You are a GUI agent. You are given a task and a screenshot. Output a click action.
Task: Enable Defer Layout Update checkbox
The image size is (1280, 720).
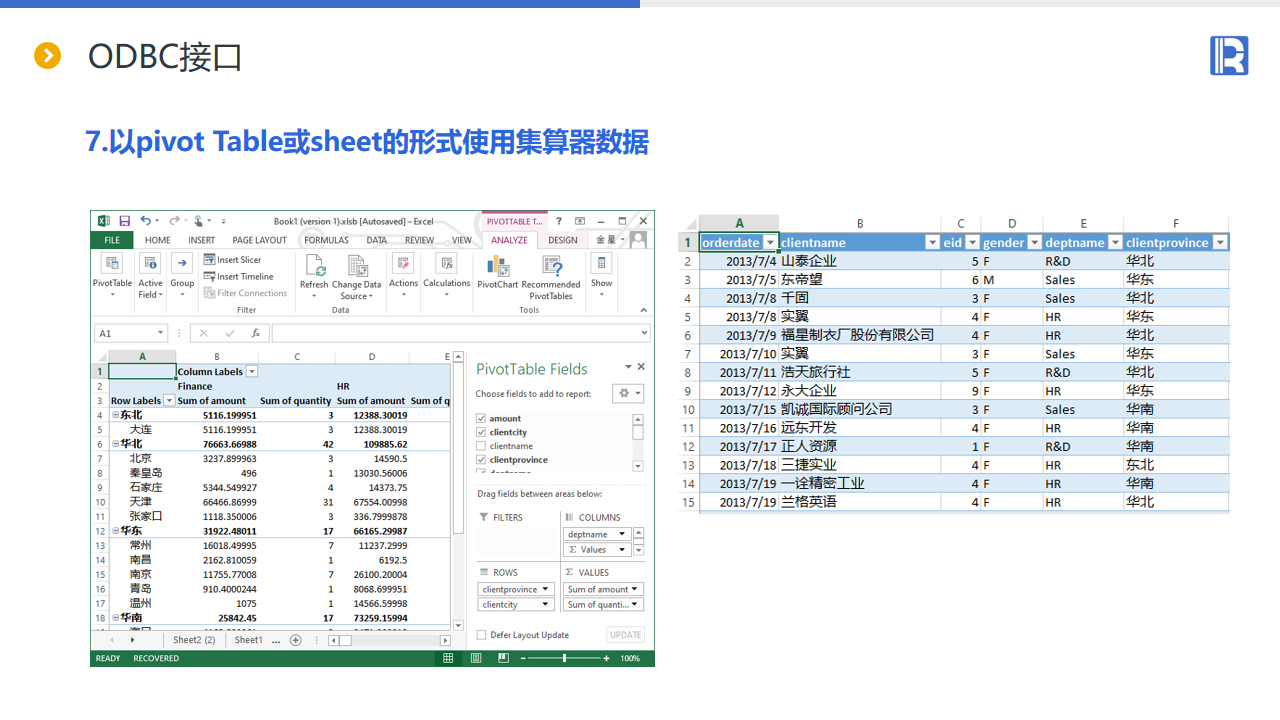[x=482, y=635]
